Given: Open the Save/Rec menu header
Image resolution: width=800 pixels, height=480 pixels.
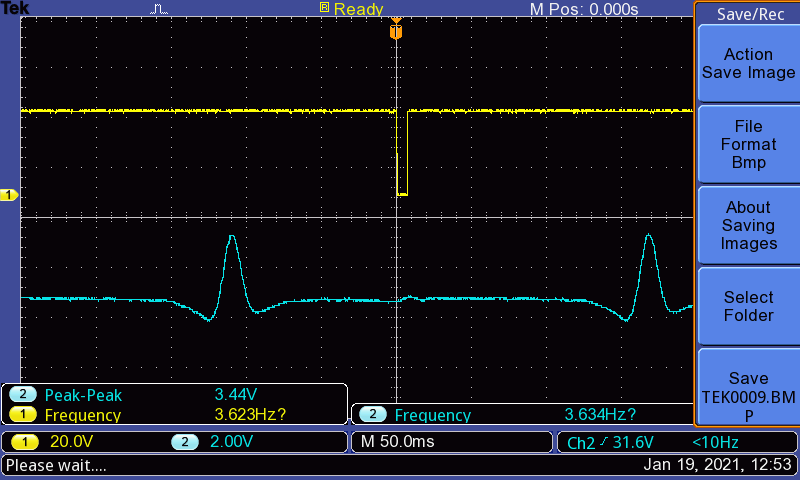Looking at the screenshot, I should click(746, 14).
